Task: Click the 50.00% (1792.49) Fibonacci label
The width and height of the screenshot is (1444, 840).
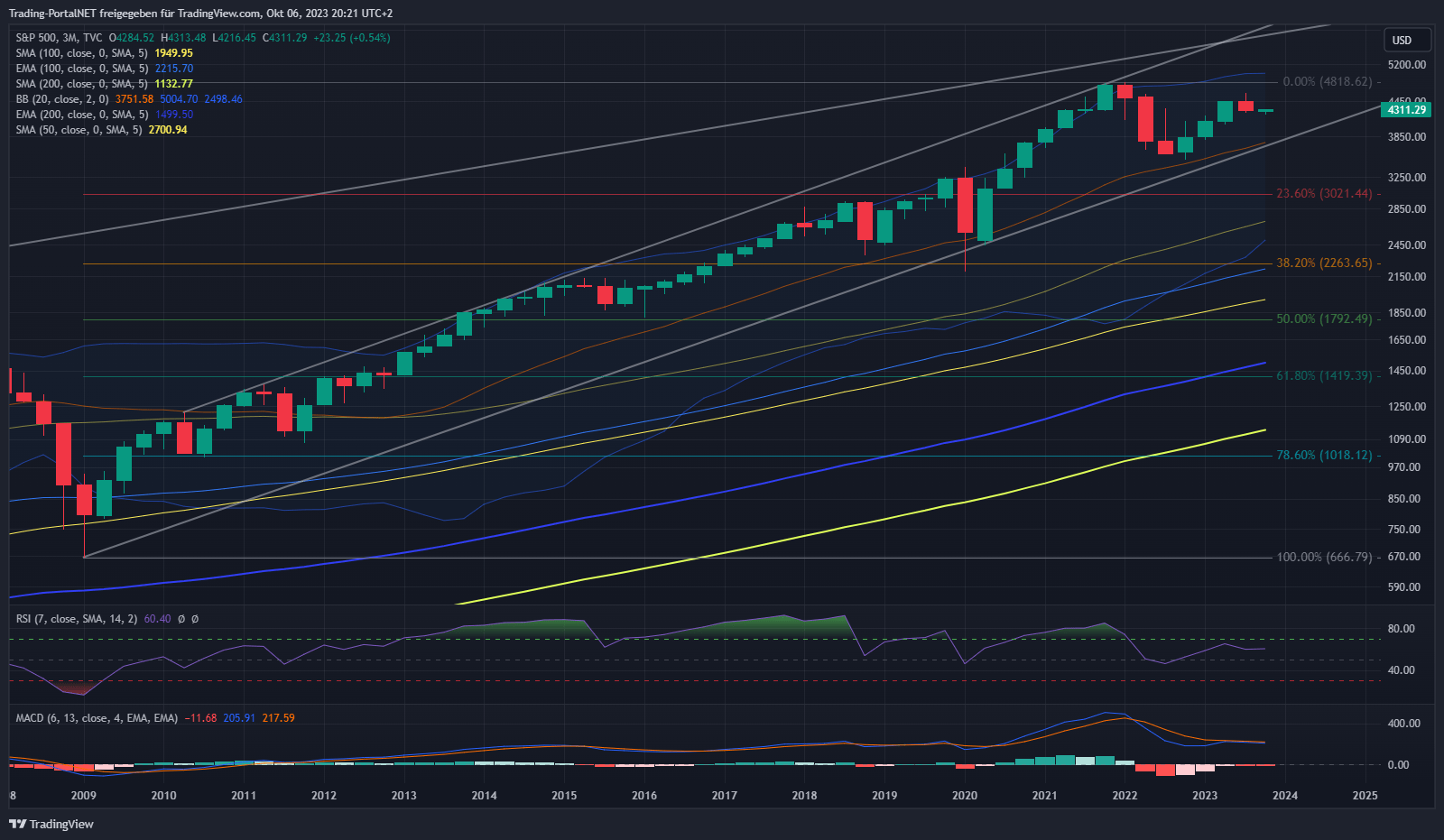Action: click(x=1323, y=319)
